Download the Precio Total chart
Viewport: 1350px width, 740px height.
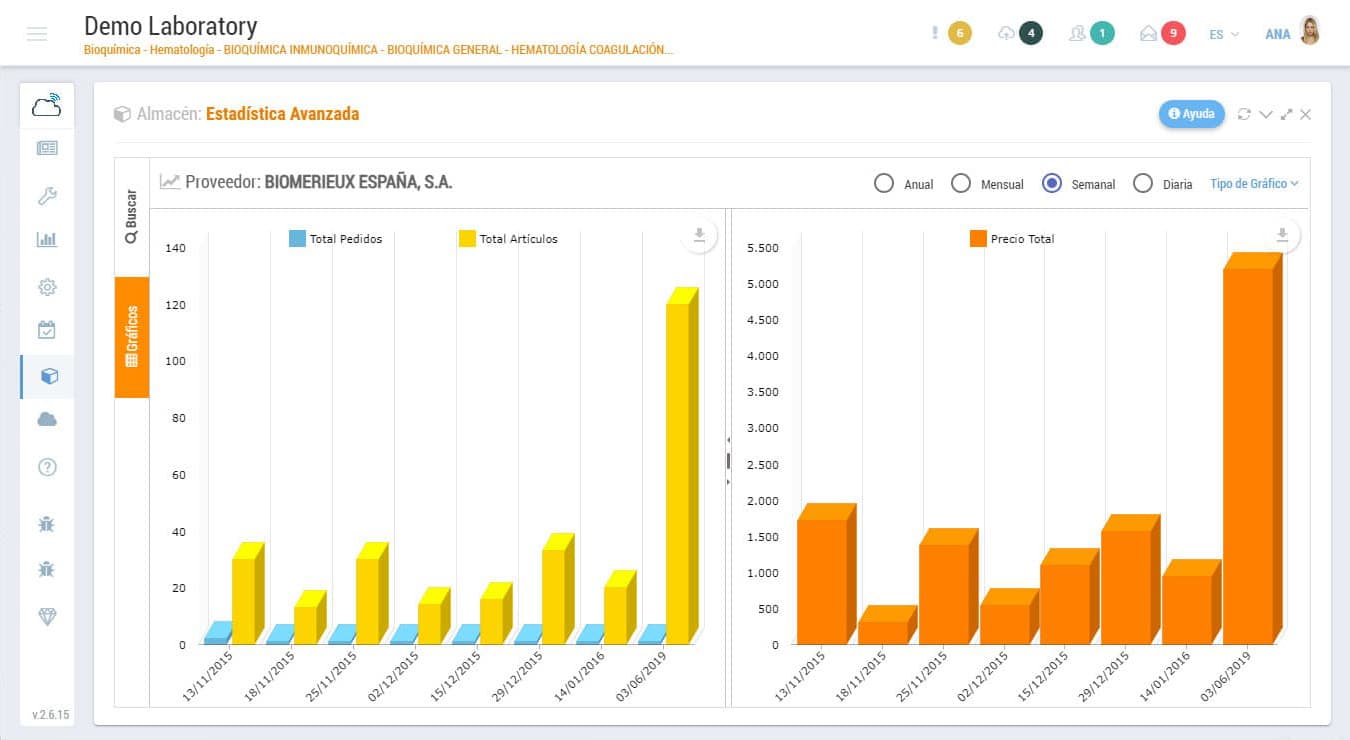[x=1282, y=235]
